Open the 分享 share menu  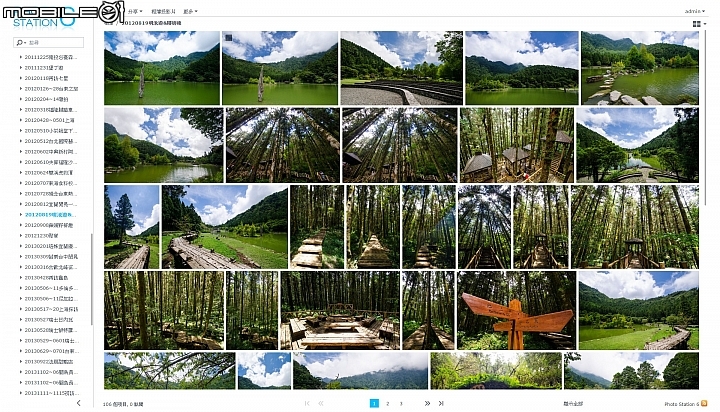click(135, 11)
